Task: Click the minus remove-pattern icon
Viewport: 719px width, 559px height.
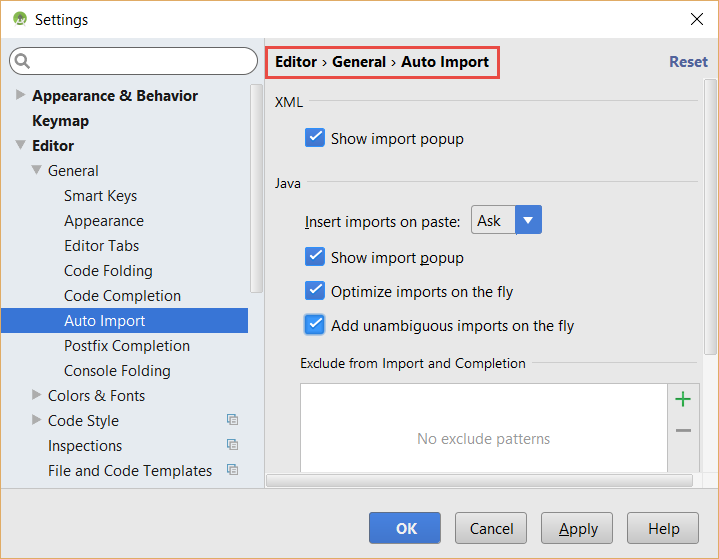Action: pos(683,430)
